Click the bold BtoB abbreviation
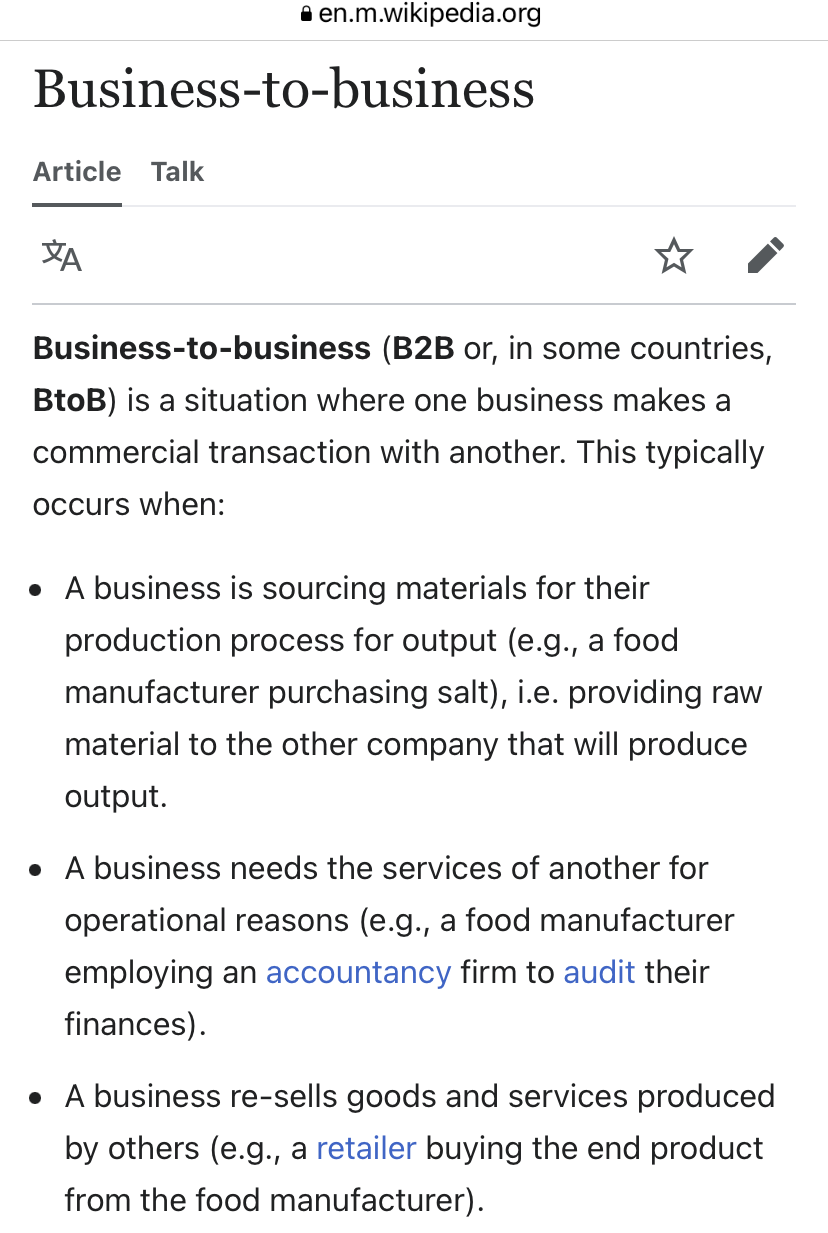 click(x=68, y=401)
